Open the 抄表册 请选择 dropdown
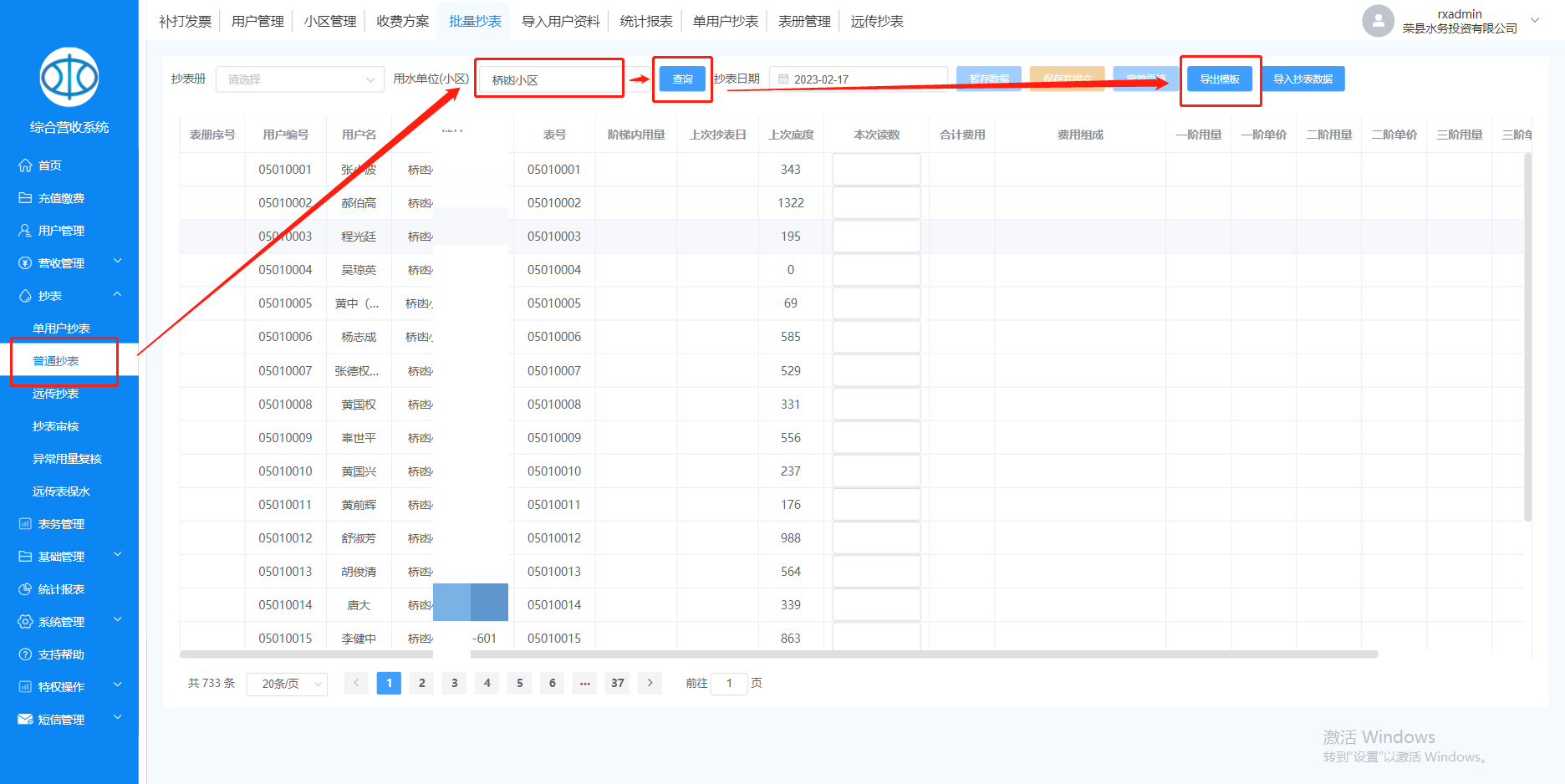The height and width of the screenshot is (784, 1565). [300, 79]
